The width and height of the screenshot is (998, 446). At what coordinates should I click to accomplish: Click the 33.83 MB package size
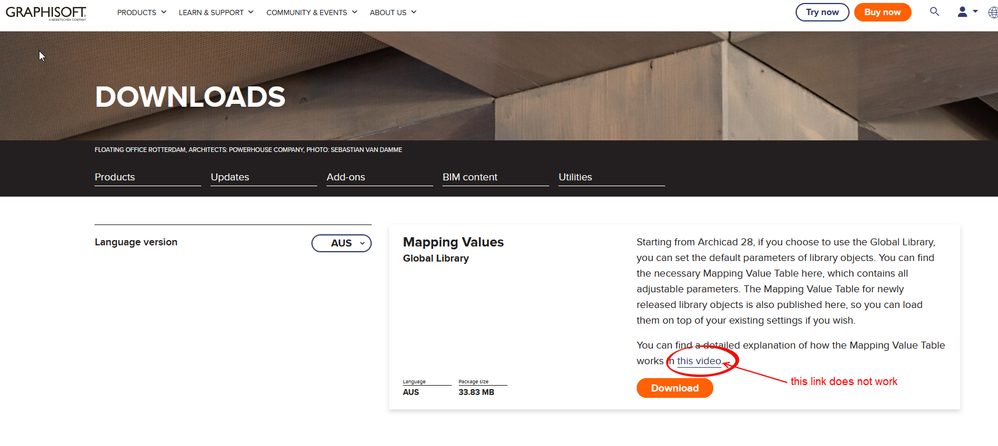coord(476,393)
